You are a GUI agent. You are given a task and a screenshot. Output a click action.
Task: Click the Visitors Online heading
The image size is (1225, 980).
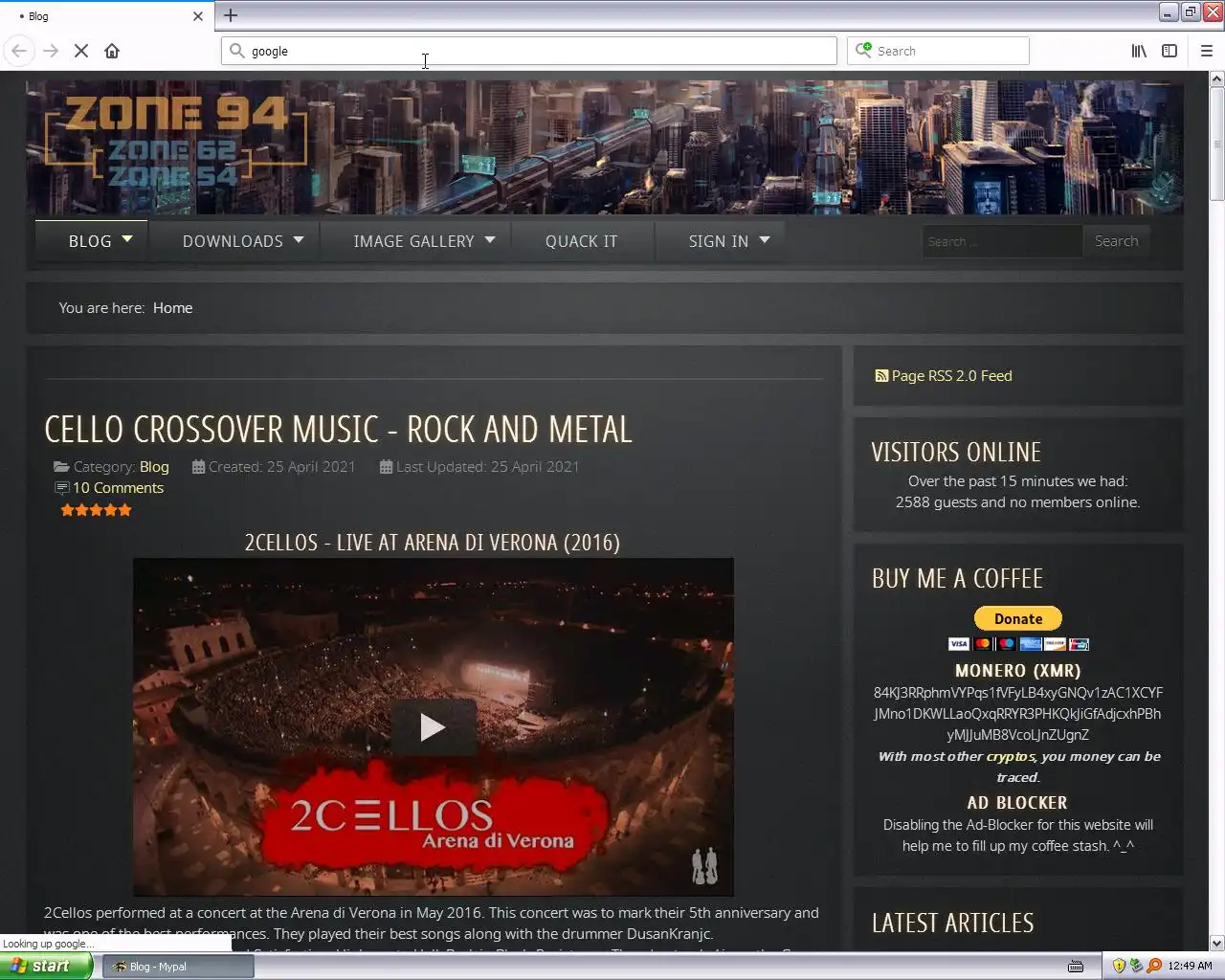(956, 452)
